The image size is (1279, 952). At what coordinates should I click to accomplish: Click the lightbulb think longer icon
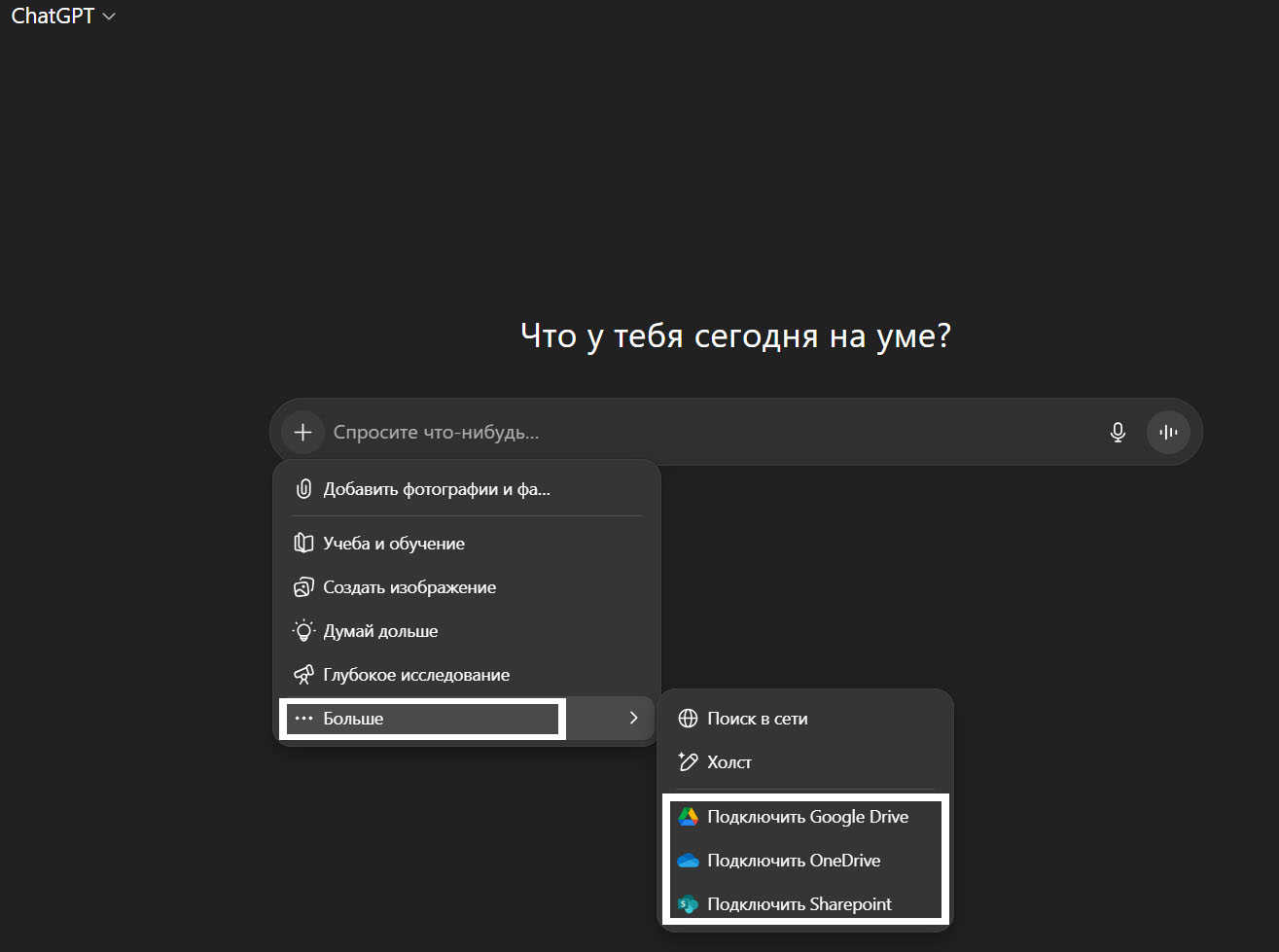point(303,631)
